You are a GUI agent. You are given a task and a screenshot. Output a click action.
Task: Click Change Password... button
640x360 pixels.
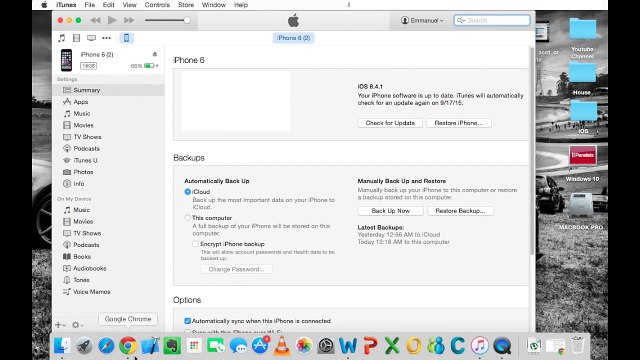click(x=236, y=269)
